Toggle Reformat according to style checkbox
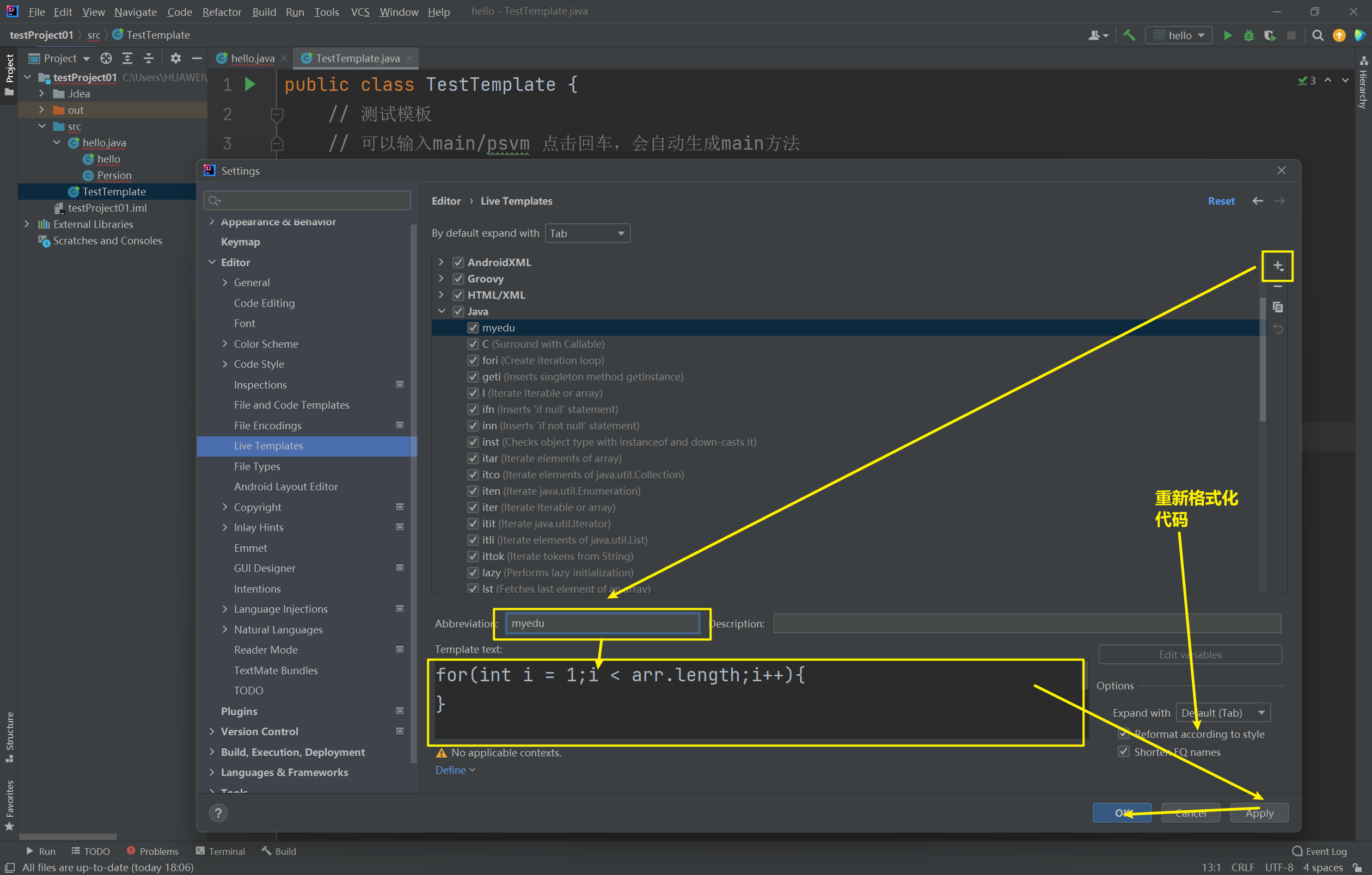This screenshot has height=875, width=1372. 1124,734
